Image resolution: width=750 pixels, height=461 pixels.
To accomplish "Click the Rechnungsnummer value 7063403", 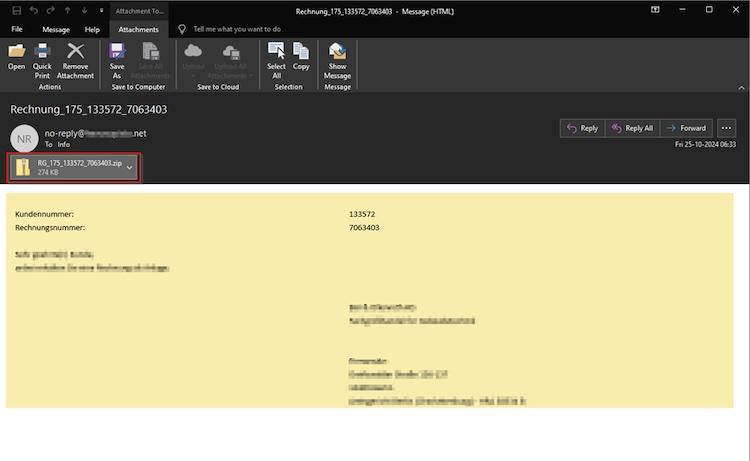I will (364, 228).
